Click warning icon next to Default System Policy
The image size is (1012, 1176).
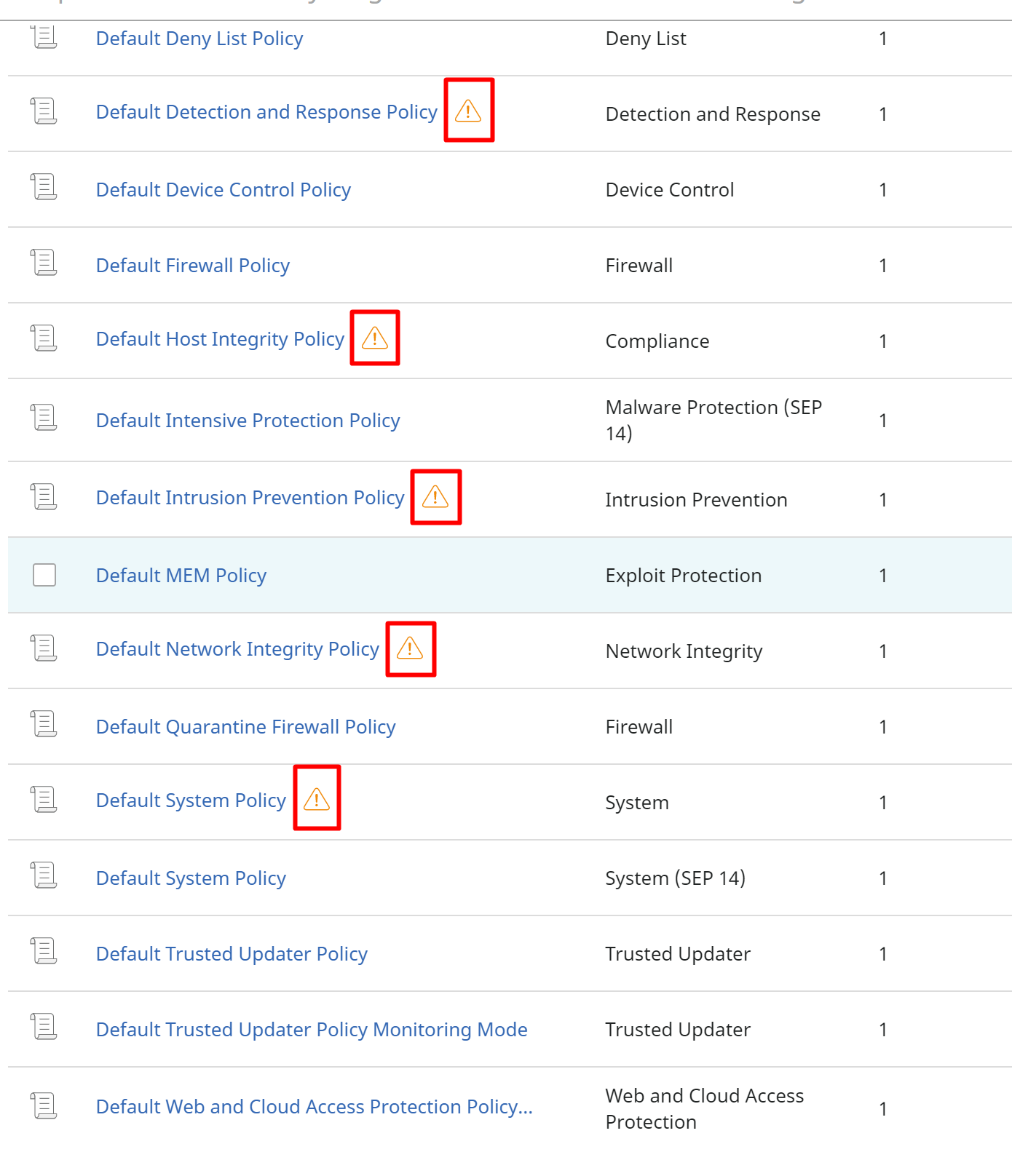[x=317, y=799]
